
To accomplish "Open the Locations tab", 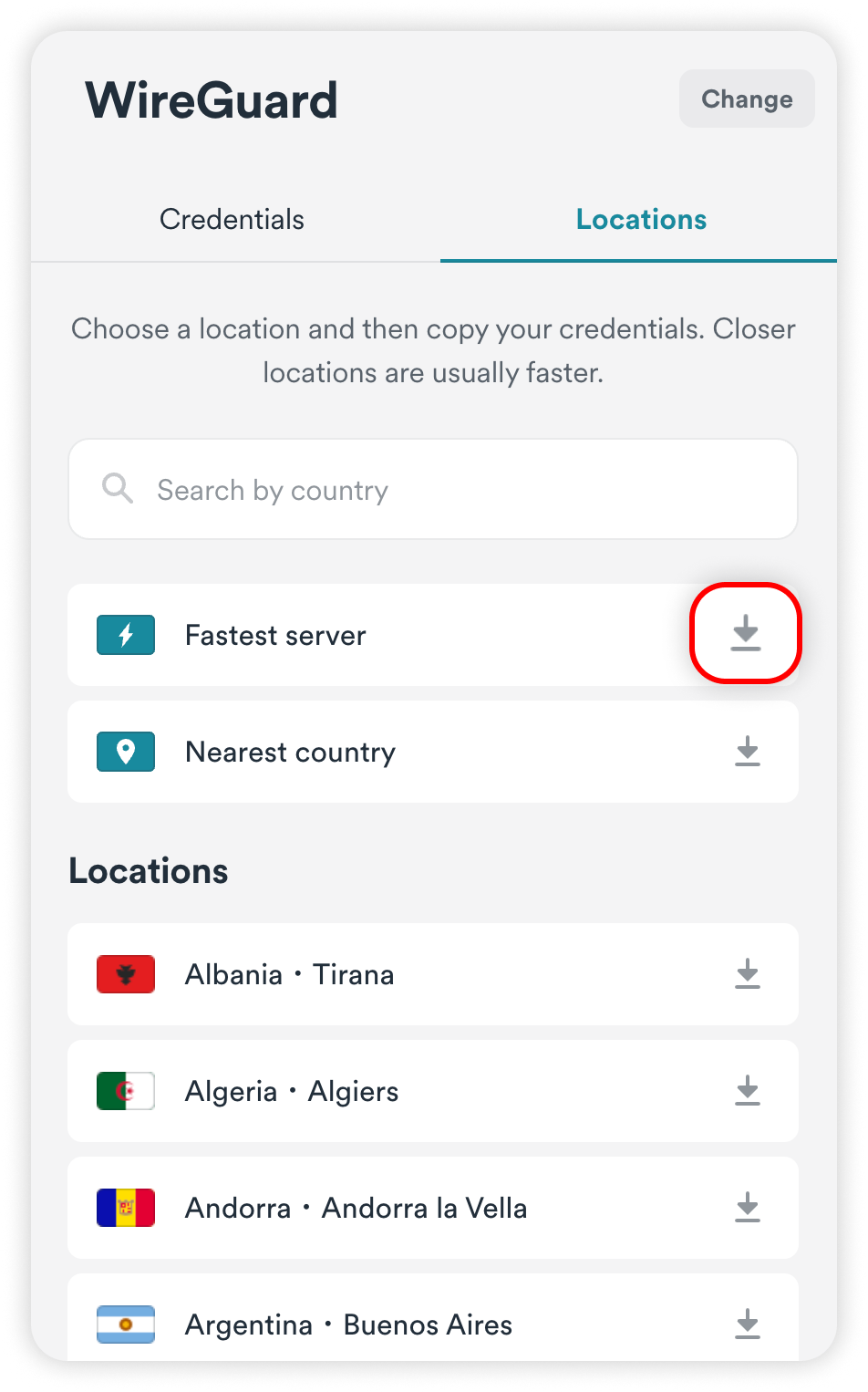I will 641,220.
